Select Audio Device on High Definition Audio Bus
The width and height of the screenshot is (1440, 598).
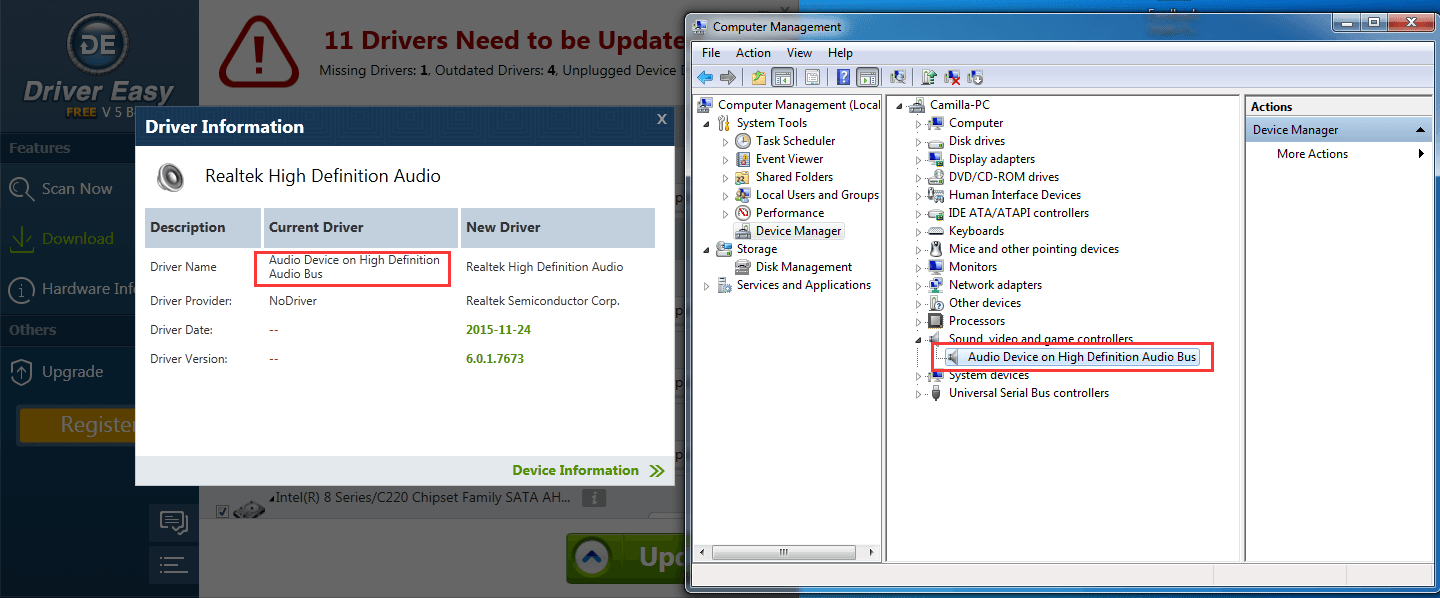tap(1082, 357)
